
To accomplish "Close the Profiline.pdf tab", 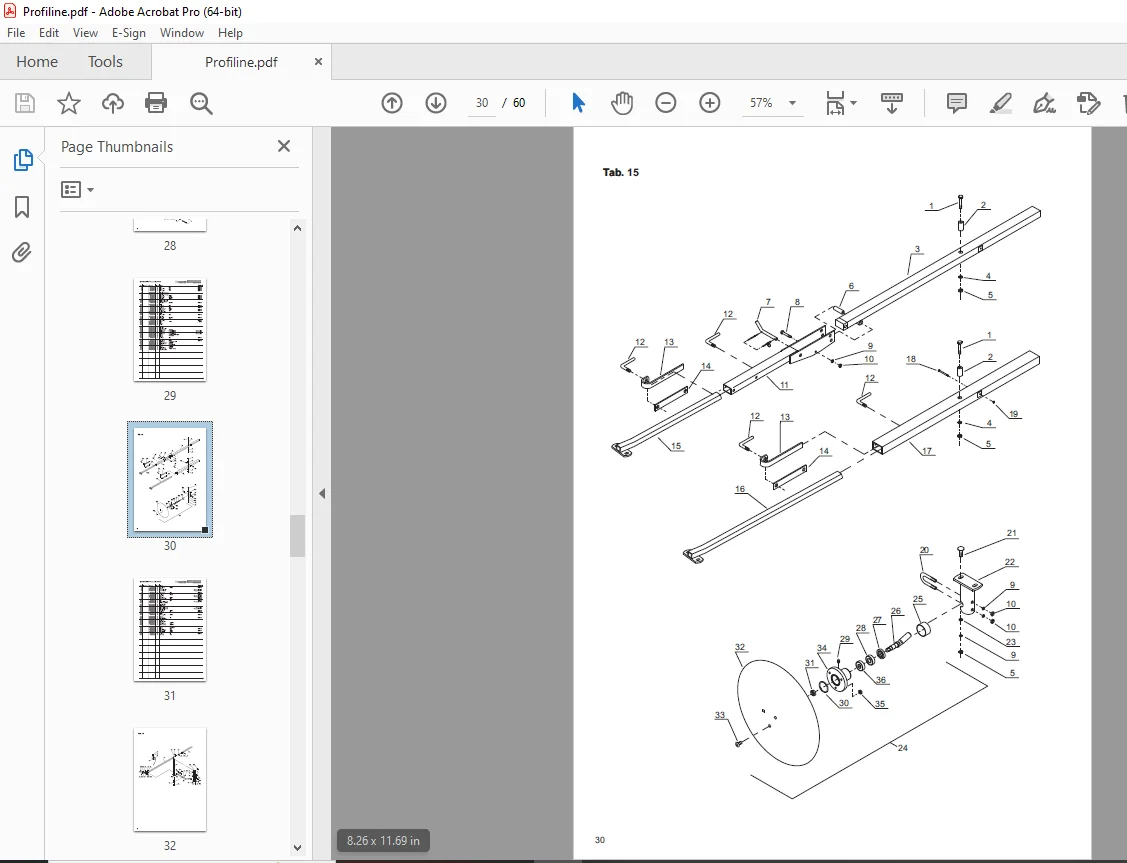I will pyautogui.click(x=318, y=62).
